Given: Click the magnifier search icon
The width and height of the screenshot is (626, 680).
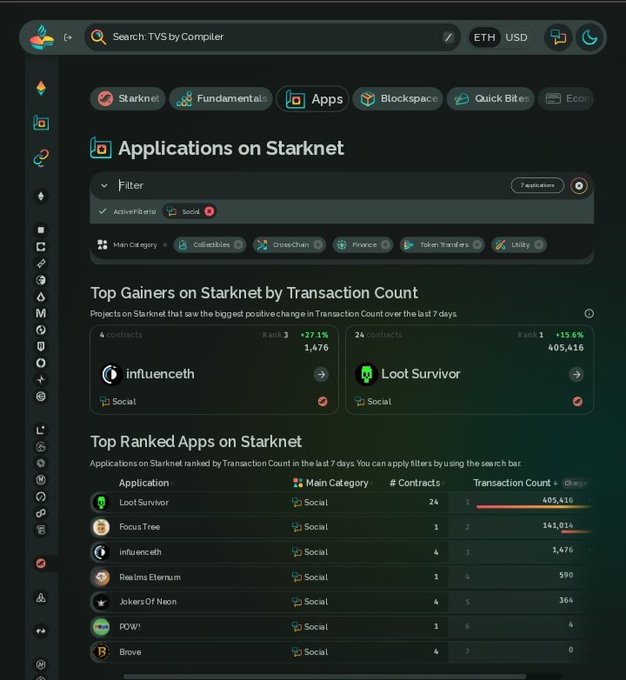Looking at the screenshot, I should pyautogui.click(x=98, y=37).
